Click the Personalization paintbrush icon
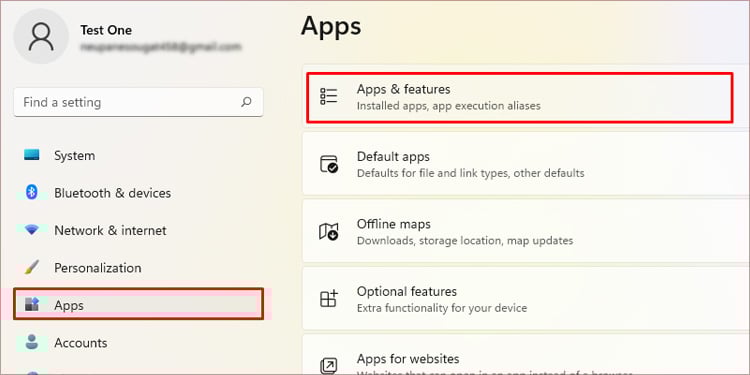The width and height of the screenshot is (750, 375). [x=32, y=267]
